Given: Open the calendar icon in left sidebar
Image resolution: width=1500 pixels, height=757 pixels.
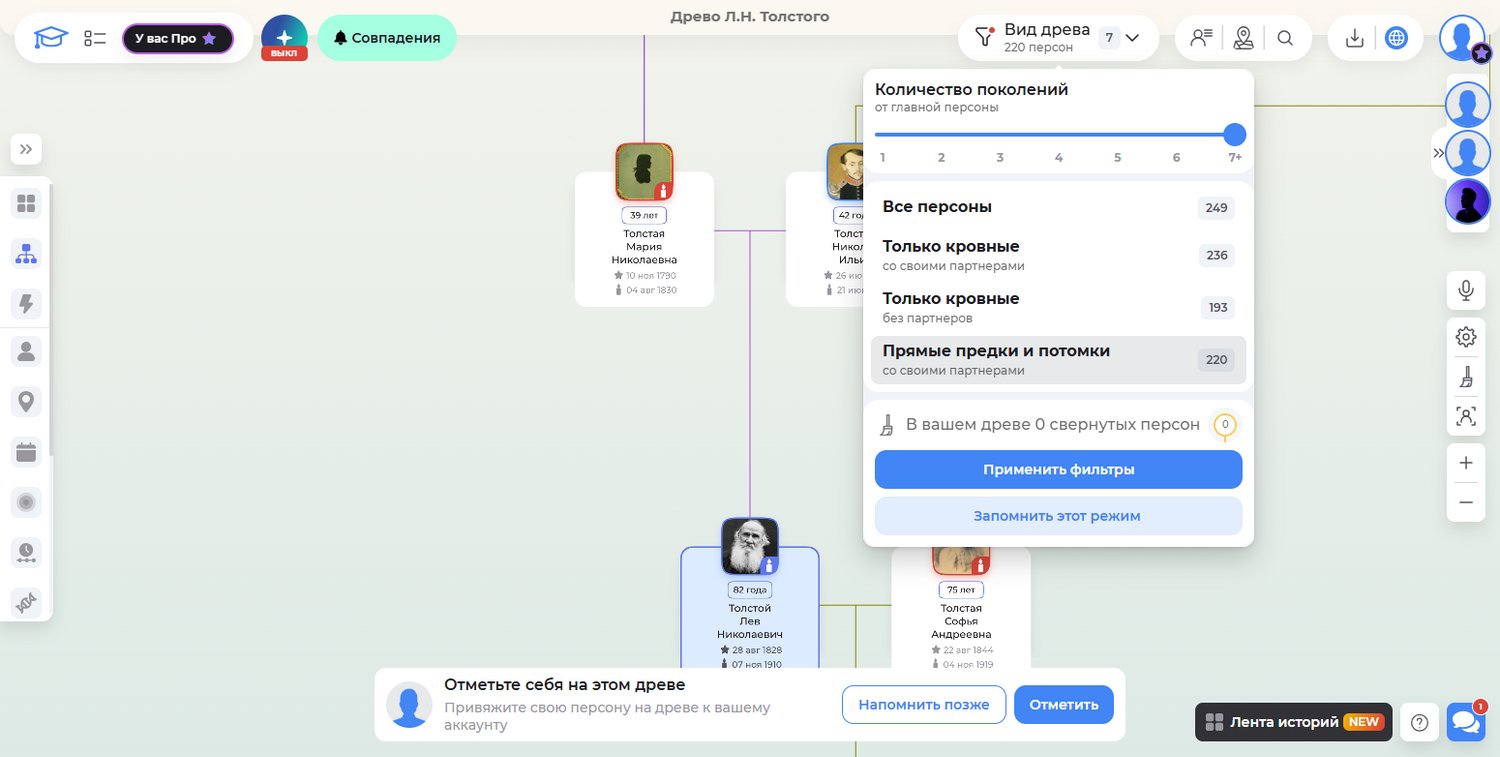Looking at the screenshot, I should [26, 452].
